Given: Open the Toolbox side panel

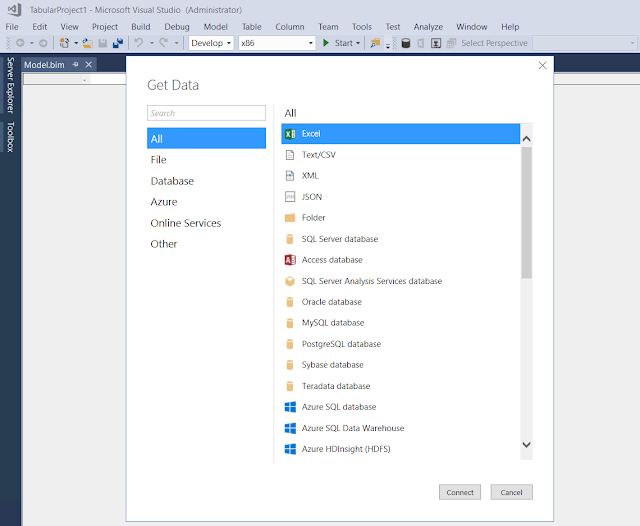Looking at the screenshot, I should pos(10,137).
